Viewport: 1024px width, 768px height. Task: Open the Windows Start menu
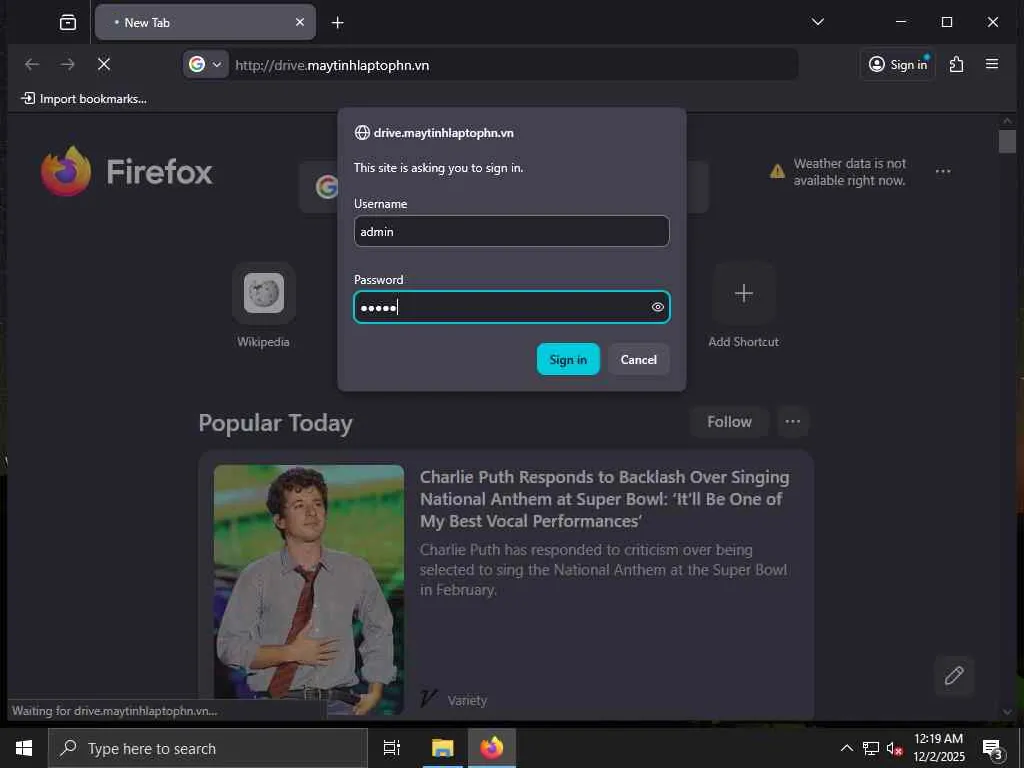pyautogui.click(x=24, y=748)
